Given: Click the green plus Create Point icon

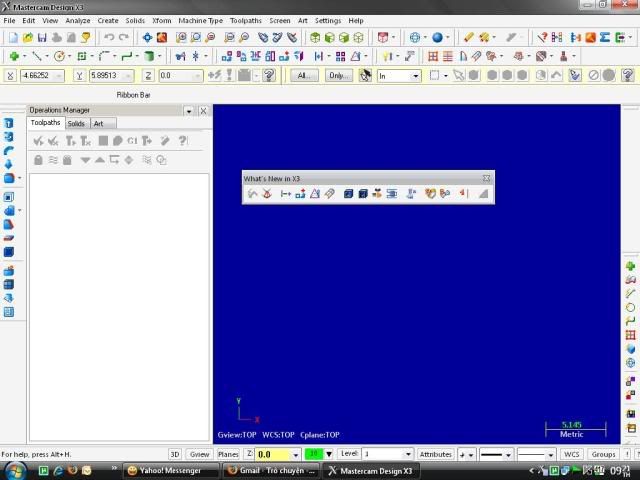Looking at the screenshot, I should coord(14,56).
